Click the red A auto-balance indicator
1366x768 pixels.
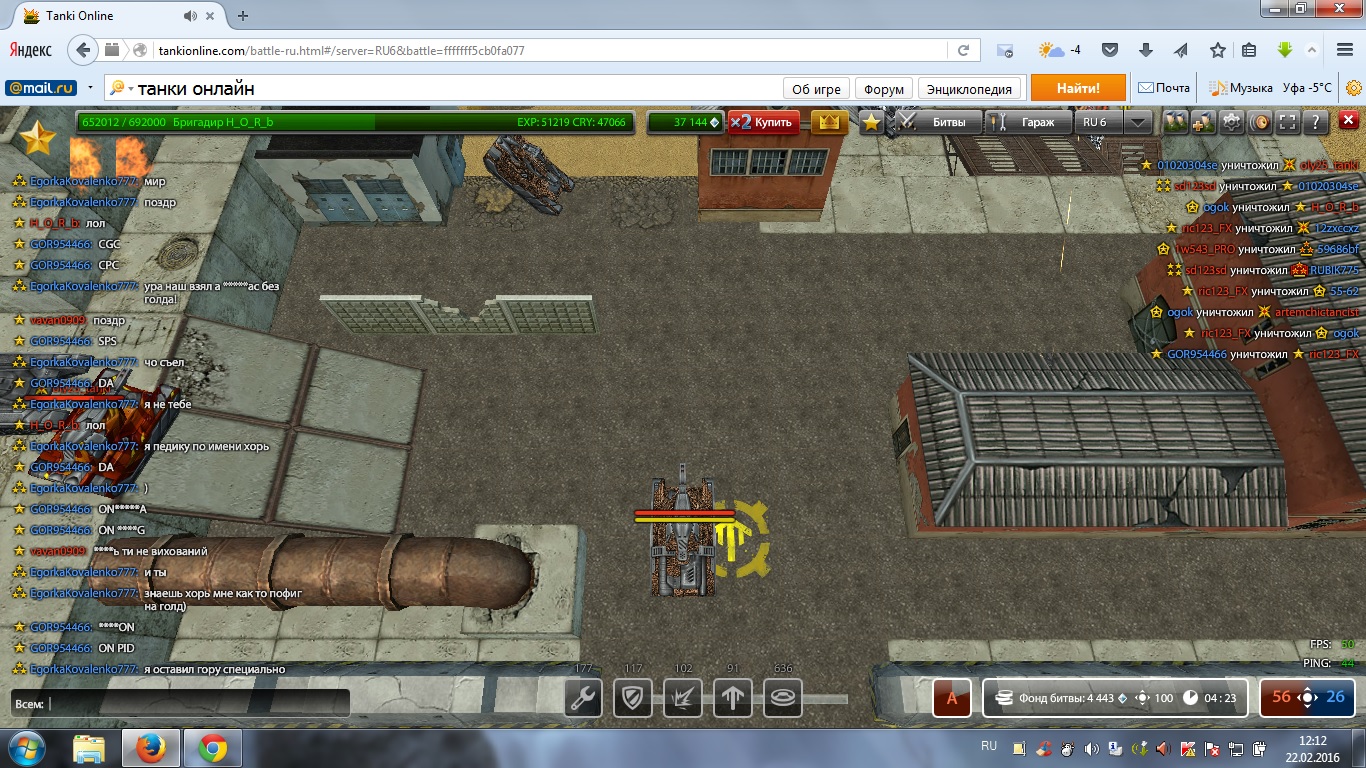(952, 698)
